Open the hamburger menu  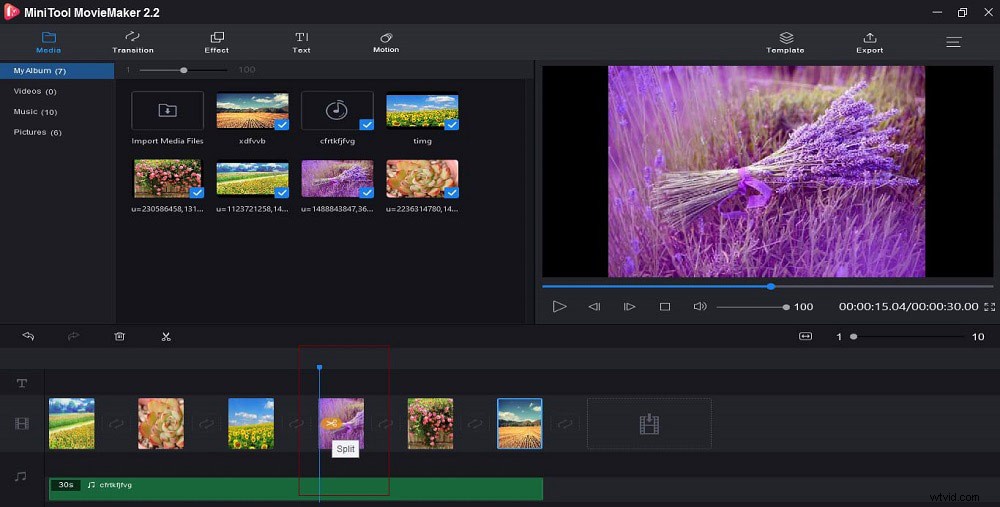point(953,42)
